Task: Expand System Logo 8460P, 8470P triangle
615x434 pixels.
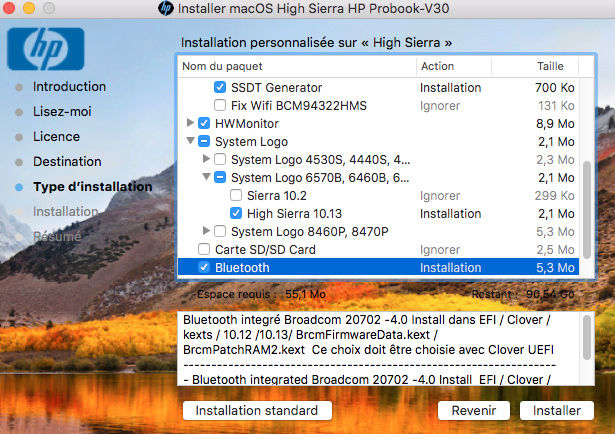Action: 206,231
